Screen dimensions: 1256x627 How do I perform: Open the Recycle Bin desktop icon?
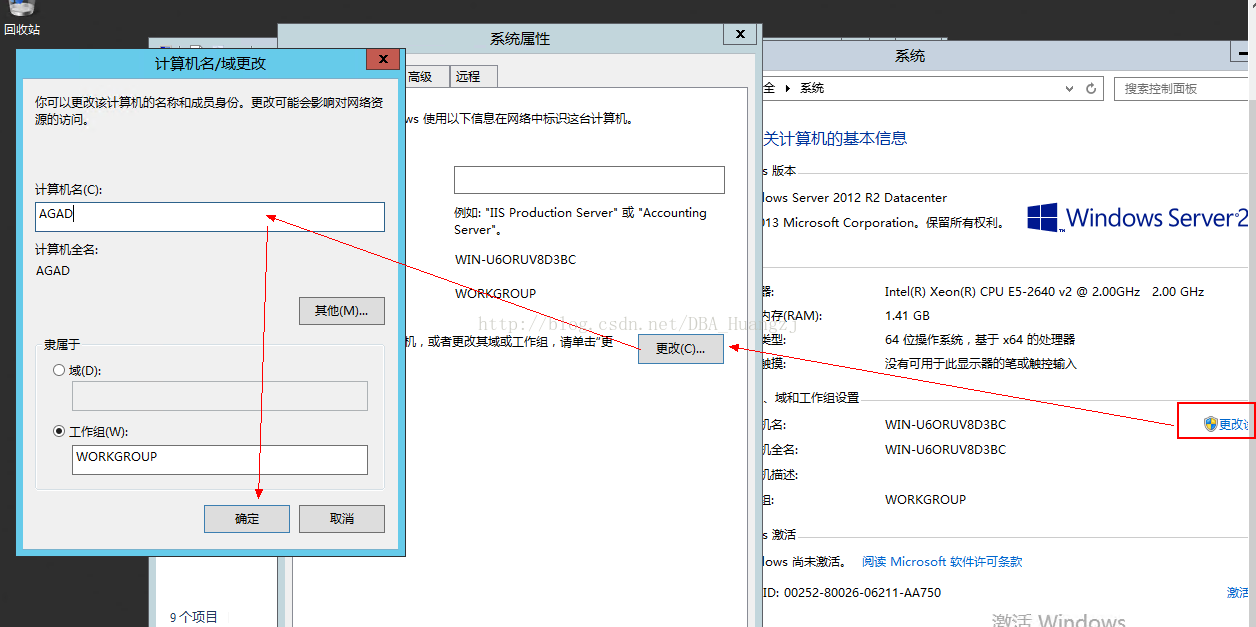[21, 17]
